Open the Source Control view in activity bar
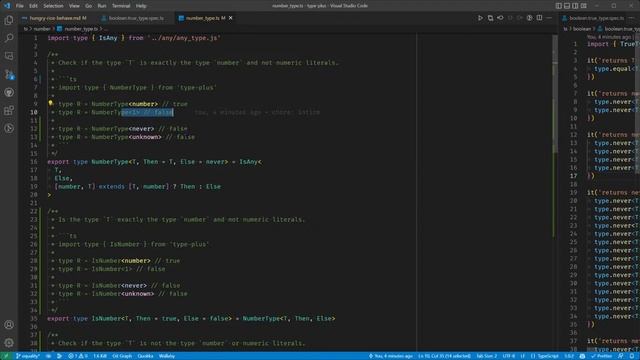This screenshot has width=640, height=360. click(x=9, y=74)
